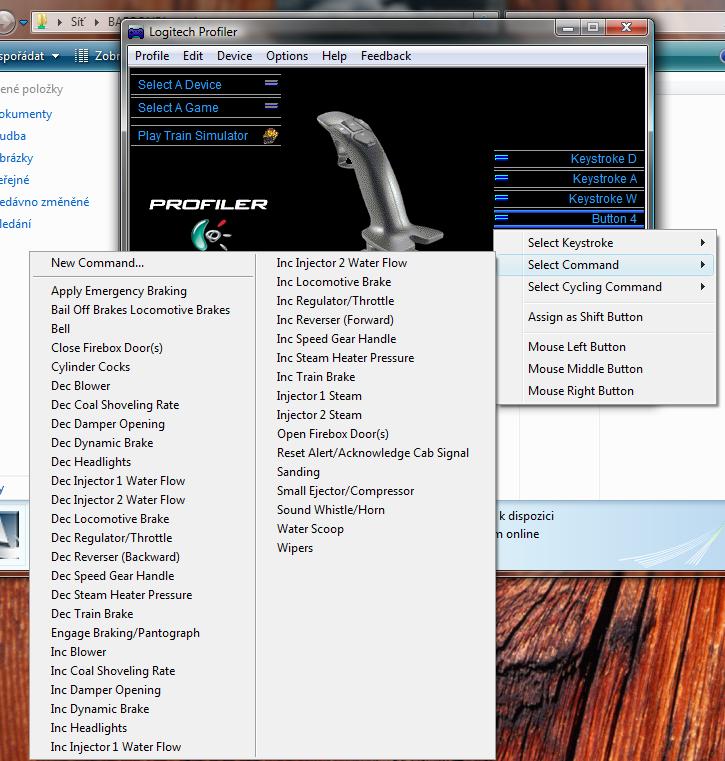Open the Options menu
725x761 pixels.
point(287,56)
